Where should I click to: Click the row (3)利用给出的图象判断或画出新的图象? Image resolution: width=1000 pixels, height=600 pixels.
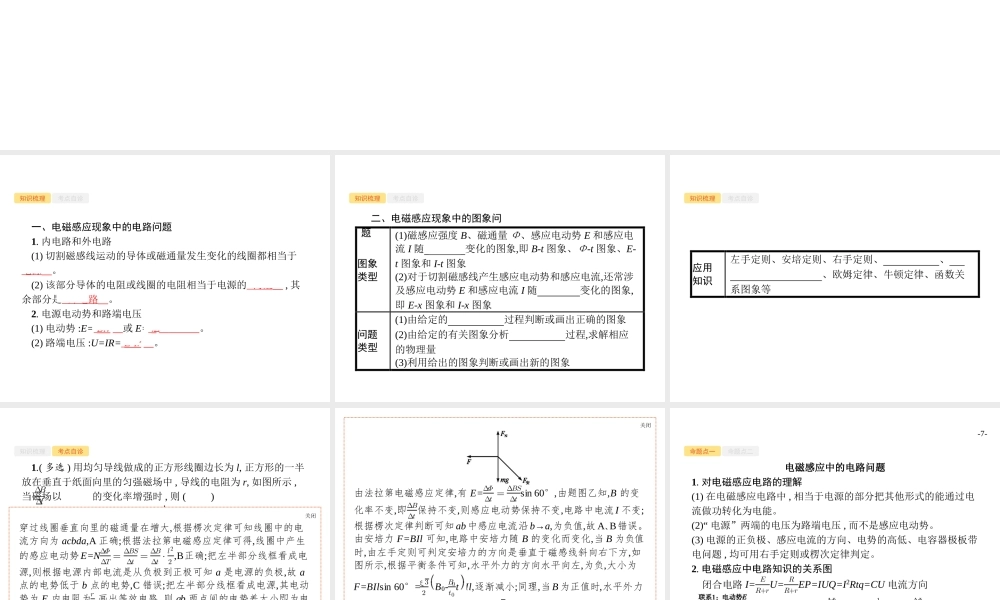tap(482, 362)
